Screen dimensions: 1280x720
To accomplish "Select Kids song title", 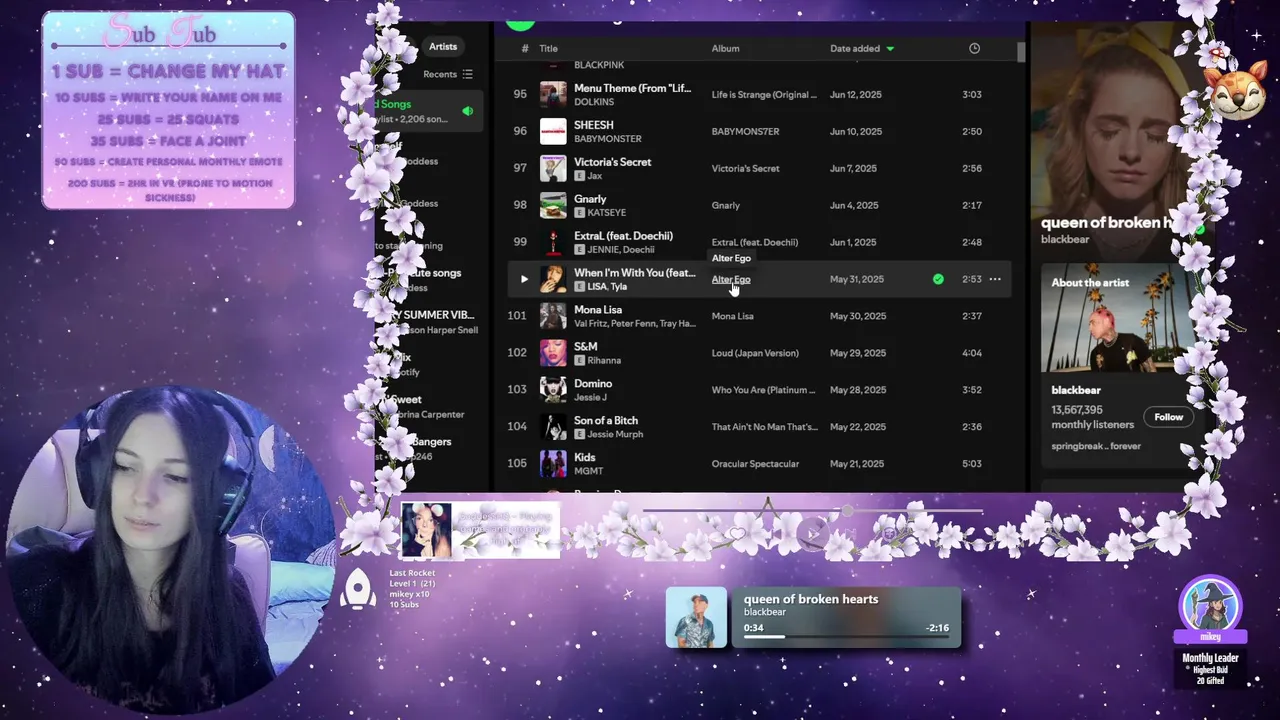I will pos(584,457).
